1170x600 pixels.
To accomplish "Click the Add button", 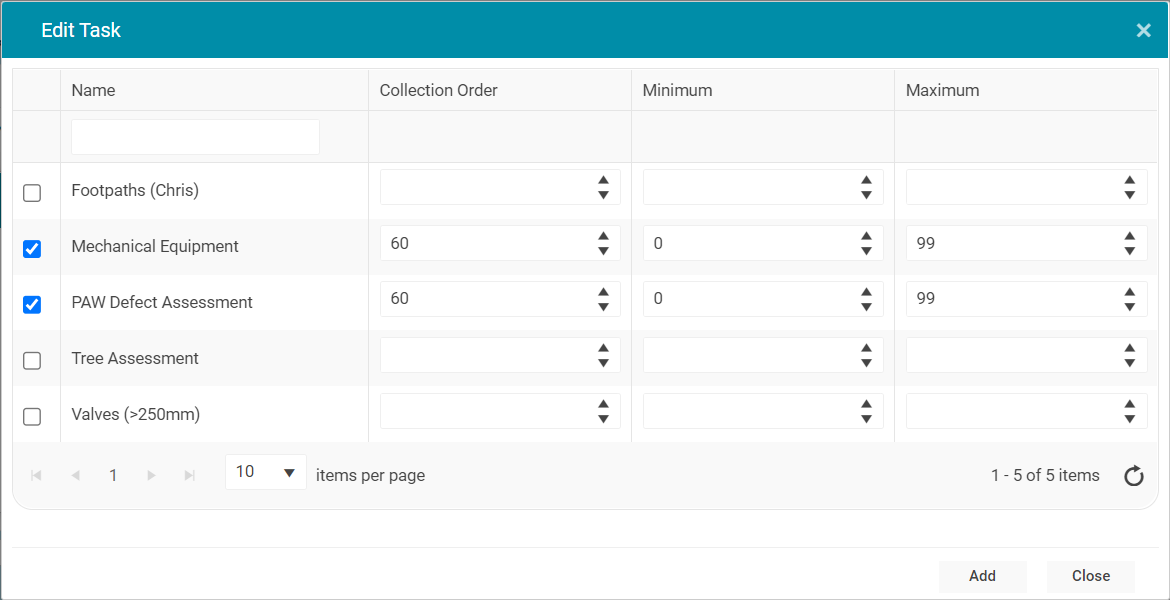I will pos(982,576).
